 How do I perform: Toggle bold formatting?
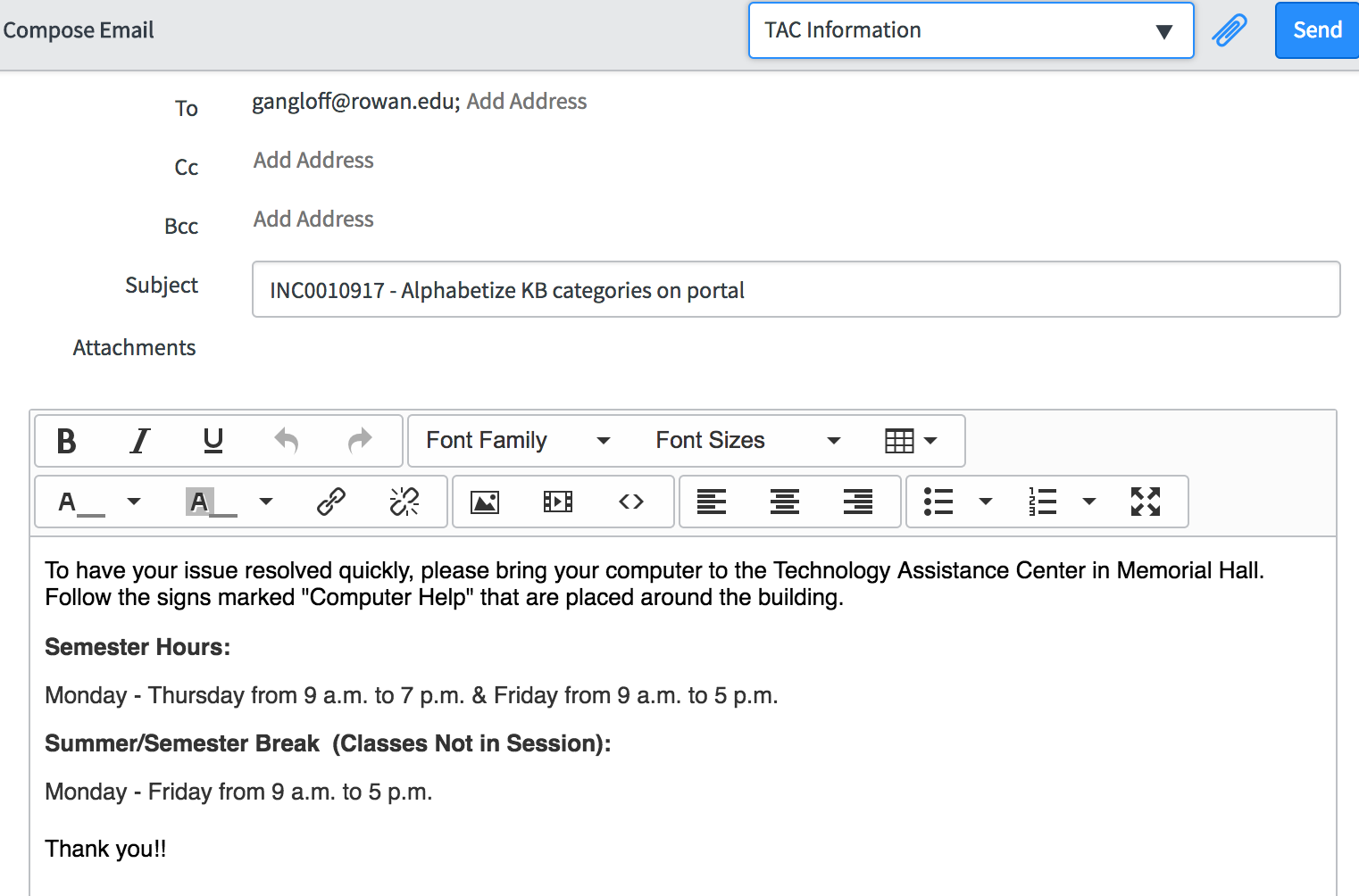(66, 441)
